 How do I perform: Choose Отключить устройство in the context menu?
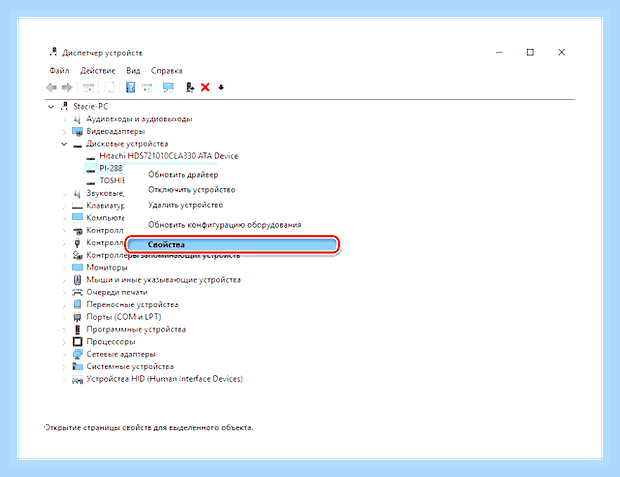click(192, 189)
